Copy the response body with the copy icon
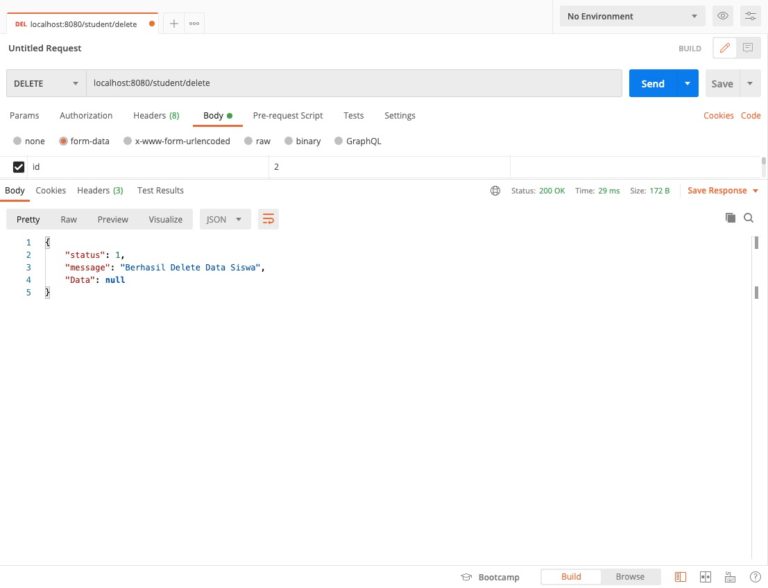768x588 pixels. (x=730, y=217)
